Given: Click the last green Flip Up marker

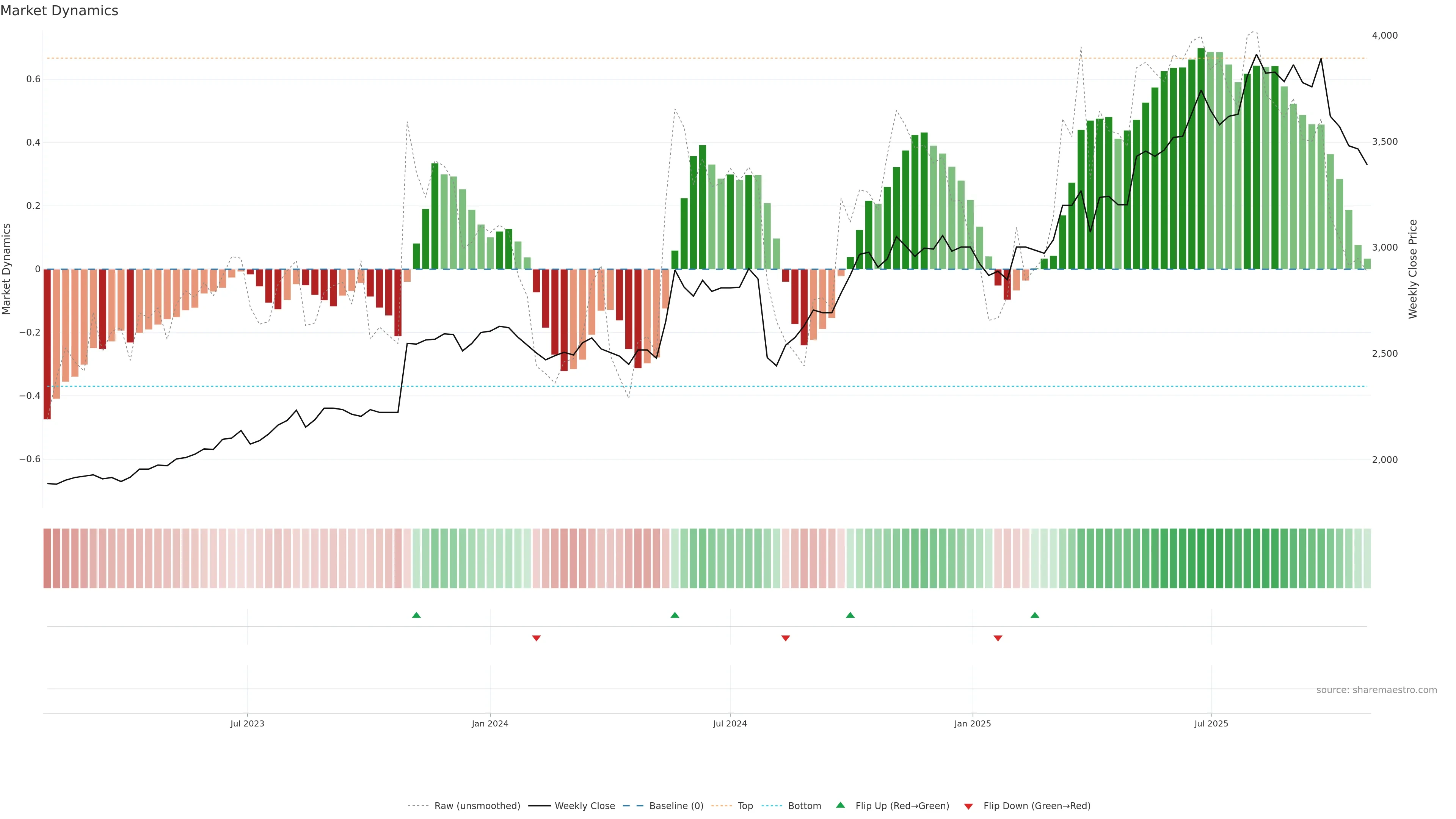Looking at the screenshot, I should click(1034, 615).
